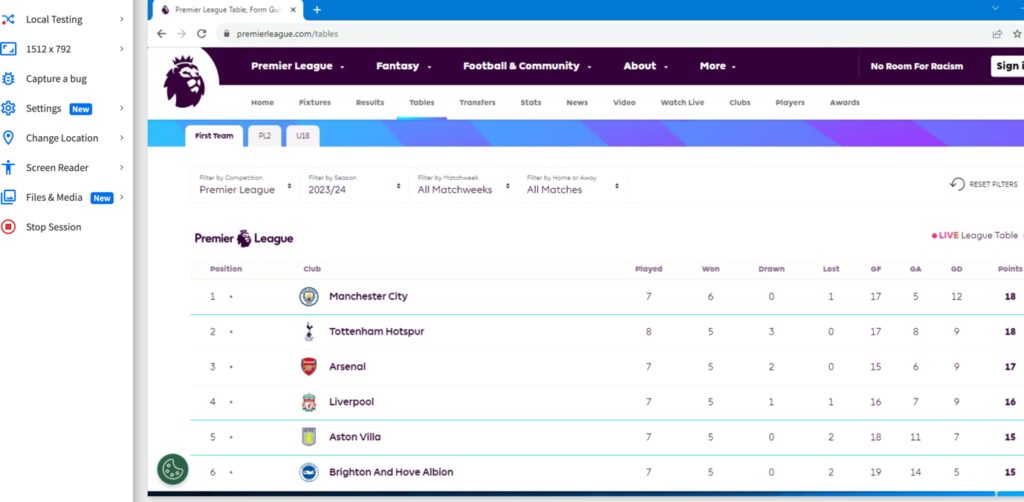Click the padlock icon in address bar
This screenshot has width=1024, height=502.
[x=226, y=34]
